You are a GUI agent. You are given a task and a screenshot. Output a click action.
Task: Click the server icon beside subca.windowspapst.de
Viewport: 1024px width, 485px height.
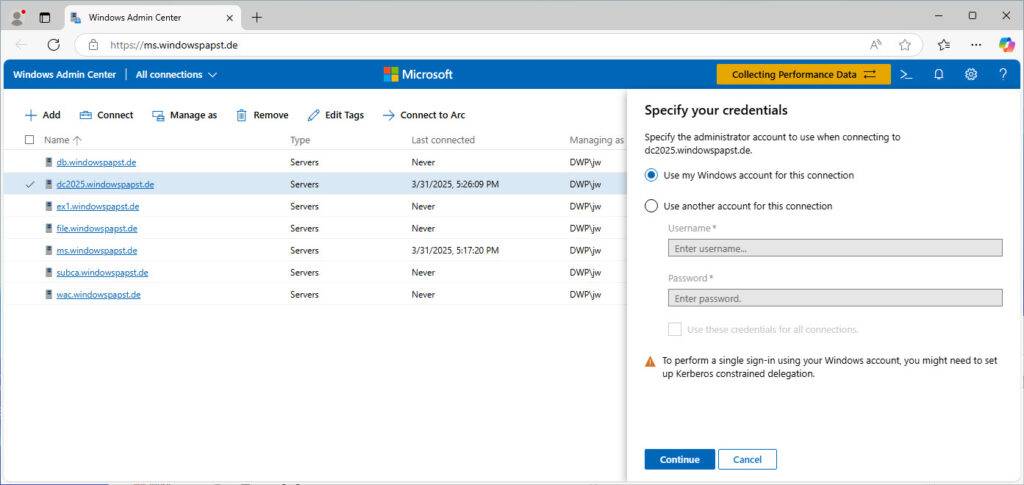point(48,273)
